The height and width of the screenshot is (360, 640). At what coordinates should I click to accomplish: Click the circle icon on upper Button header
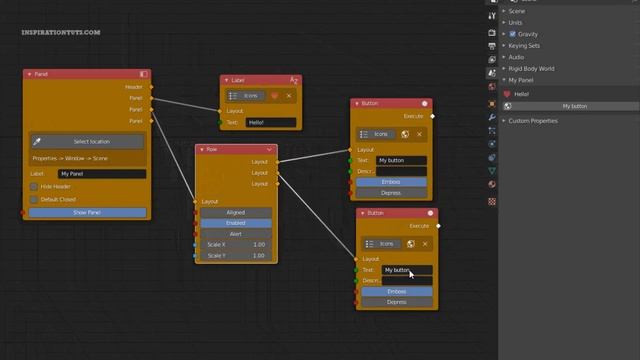click(424, 103)
